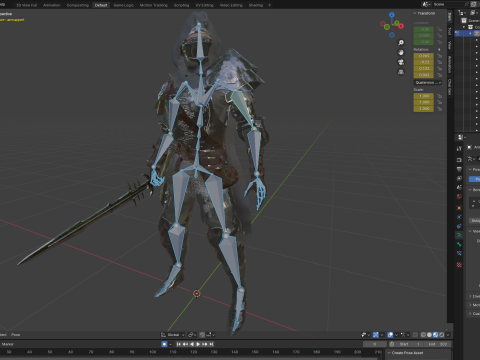Viewport: 480px width, 360px height.
Task: Click the current frame number field
Action: [375, 344]
